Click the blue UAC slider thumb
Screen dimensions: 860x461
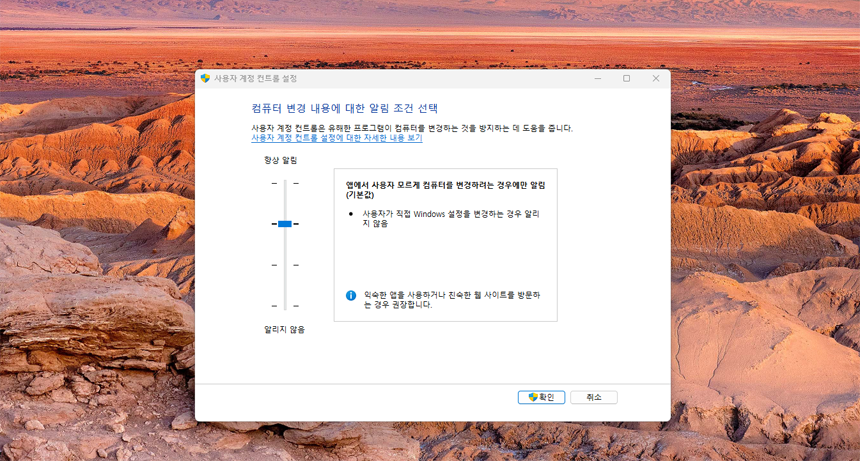point(285,224)
